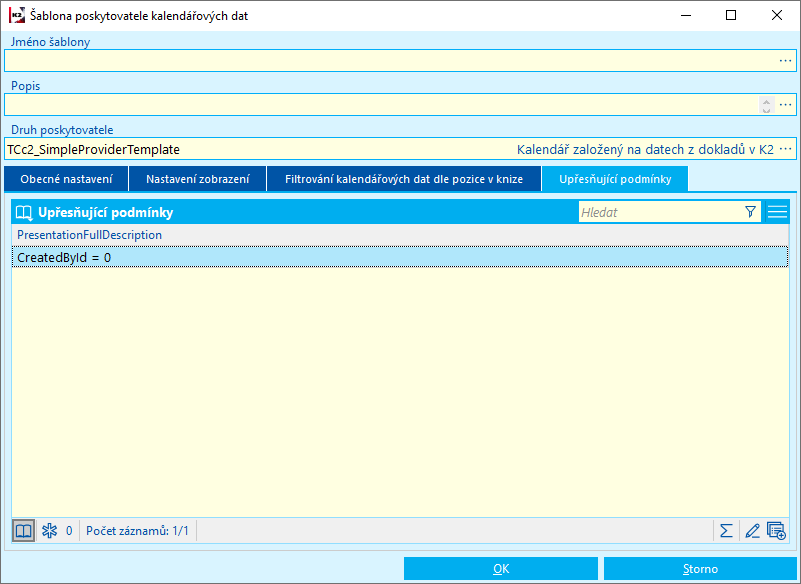801x584 pixels.
Task: Open ellipsis button of Jméno šablony field
Action: pyautogui.click(x=785, y=61)
